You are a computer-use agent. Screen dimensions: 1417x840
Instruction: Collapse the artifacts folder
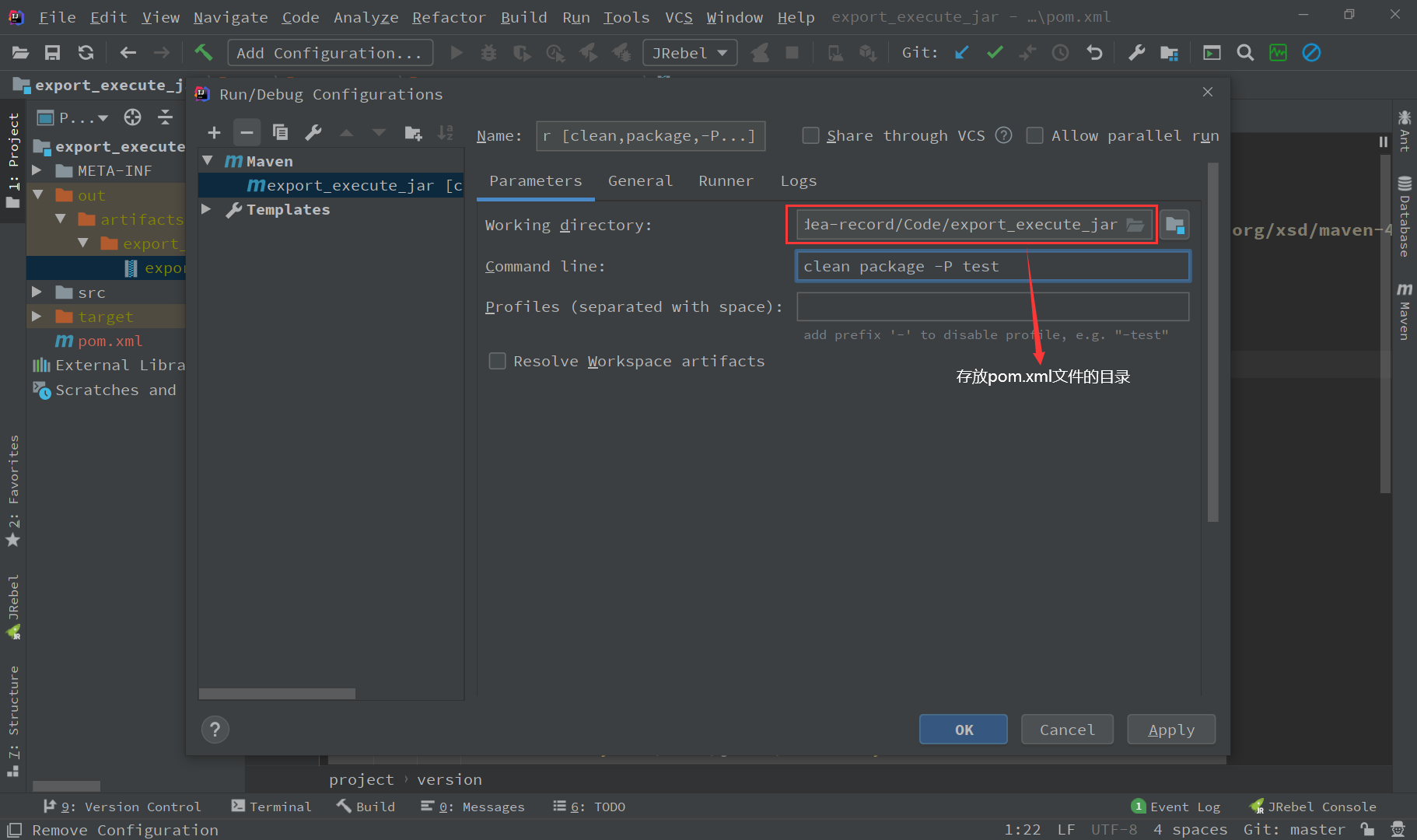pos(60,219)
